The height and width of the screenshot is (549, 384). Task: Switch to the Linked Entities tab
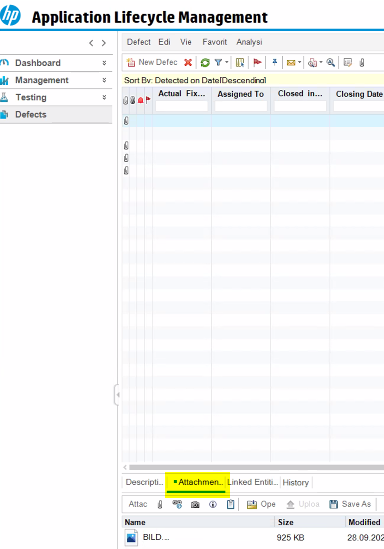(253, 482)
